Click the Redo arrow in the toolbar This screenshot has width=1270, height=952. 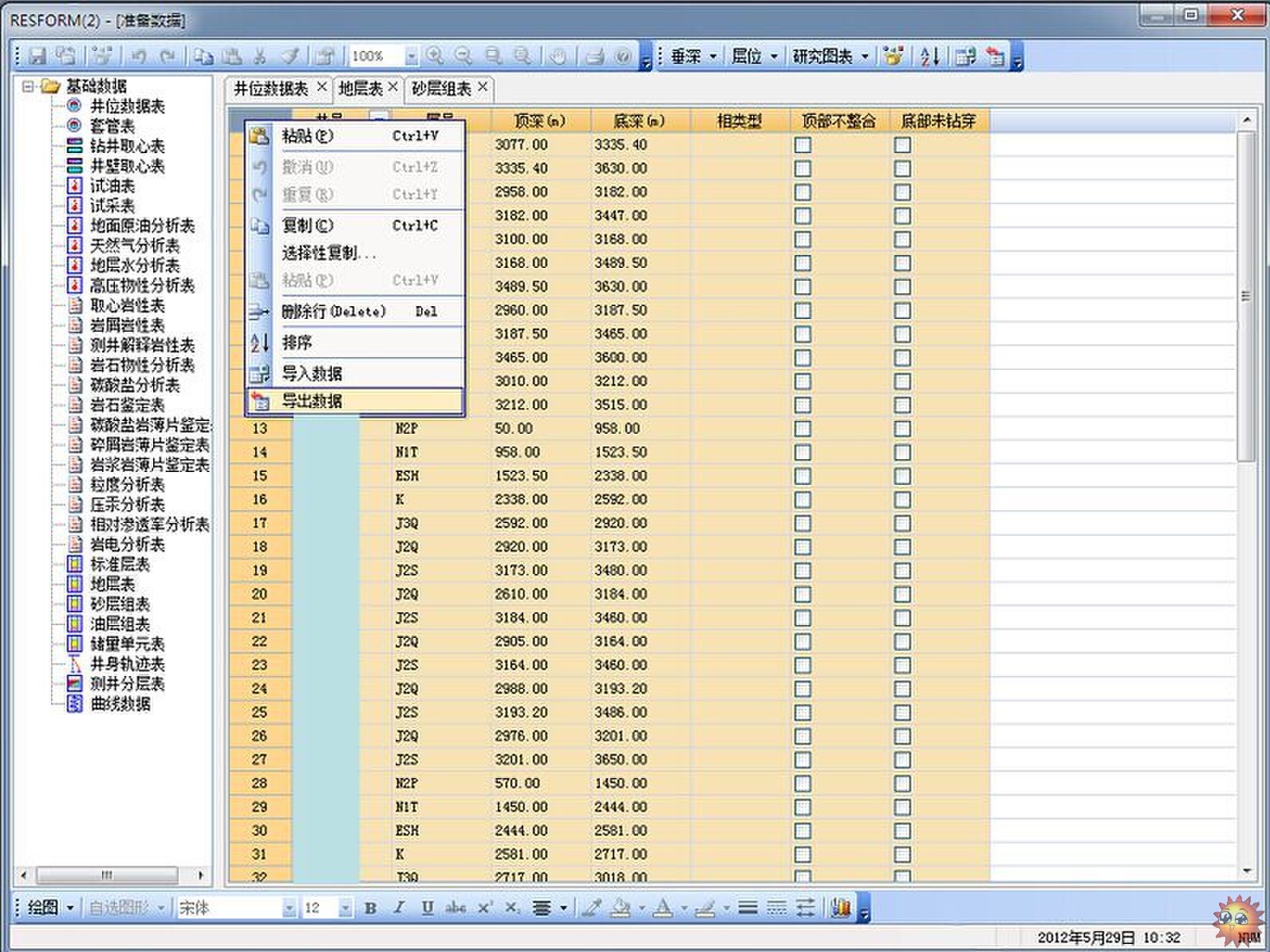[x=167, y=56]
